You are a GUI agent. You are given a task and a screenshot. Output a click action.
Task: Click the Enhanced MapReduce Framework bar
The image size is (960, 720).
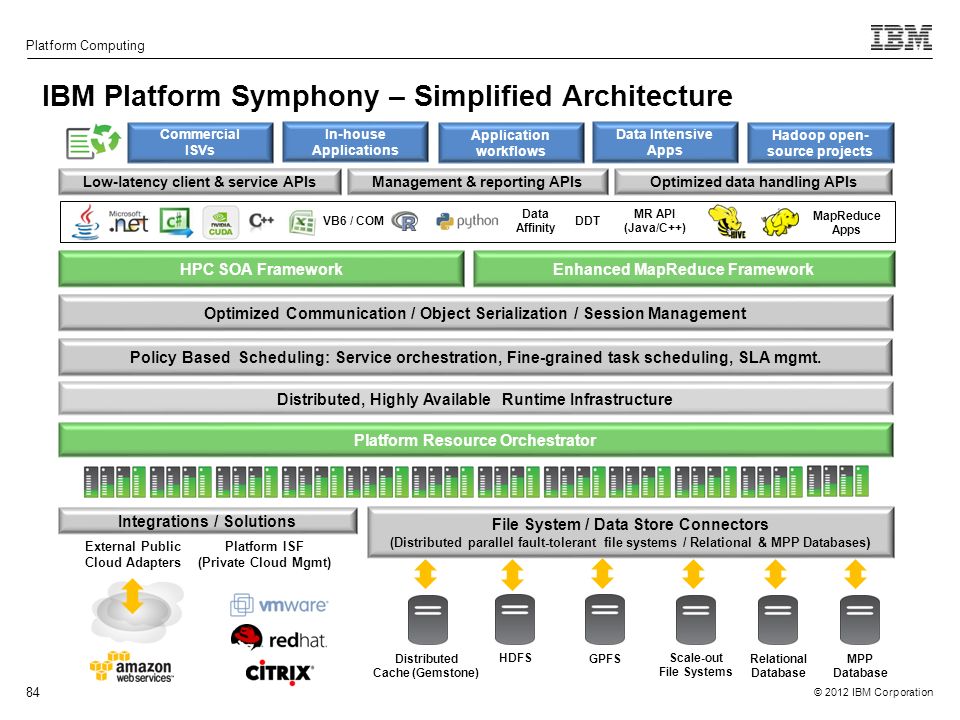click(684, 269)
